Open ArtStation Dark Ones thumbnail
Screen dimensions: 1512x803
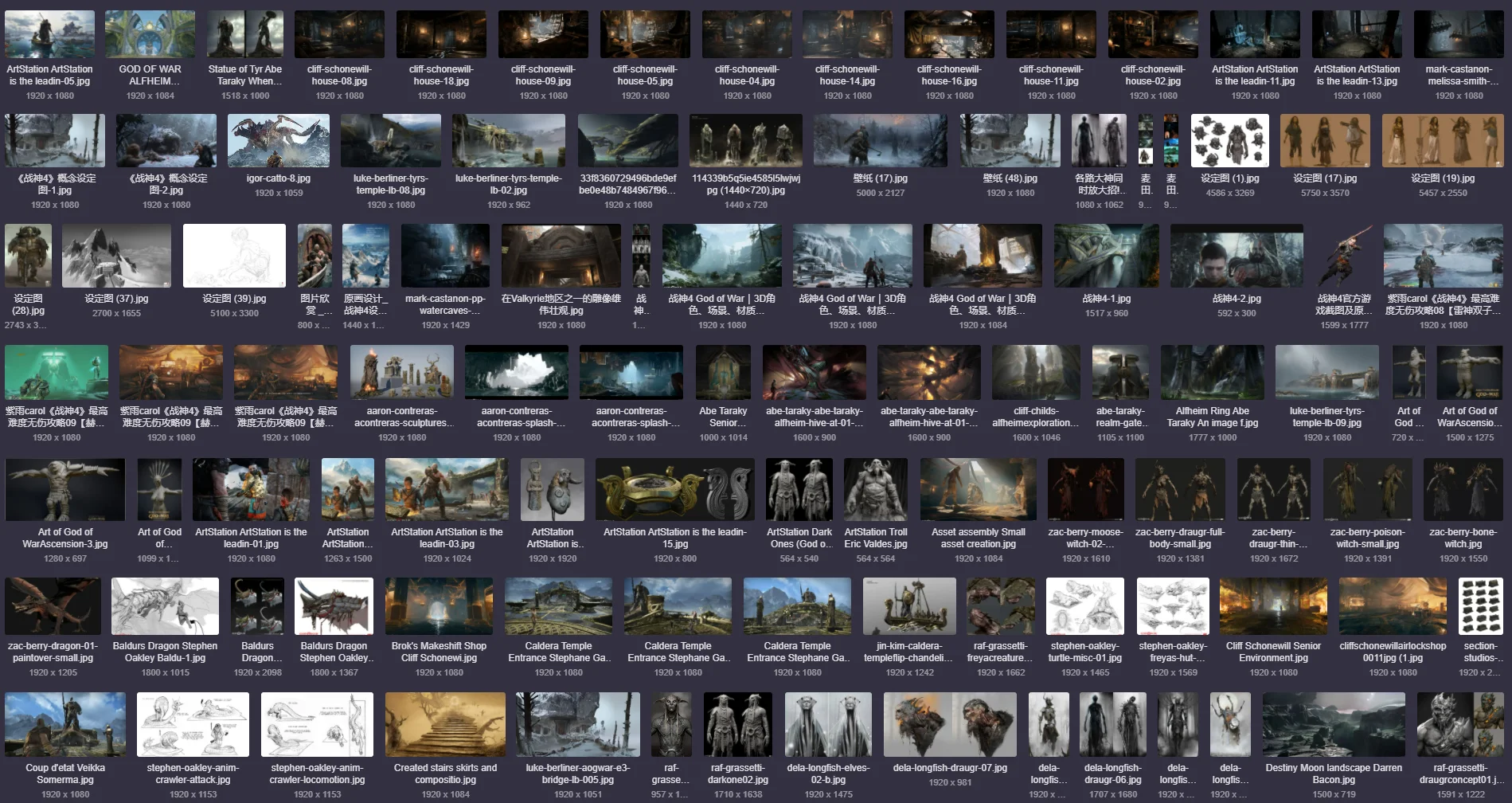(799, 489)
